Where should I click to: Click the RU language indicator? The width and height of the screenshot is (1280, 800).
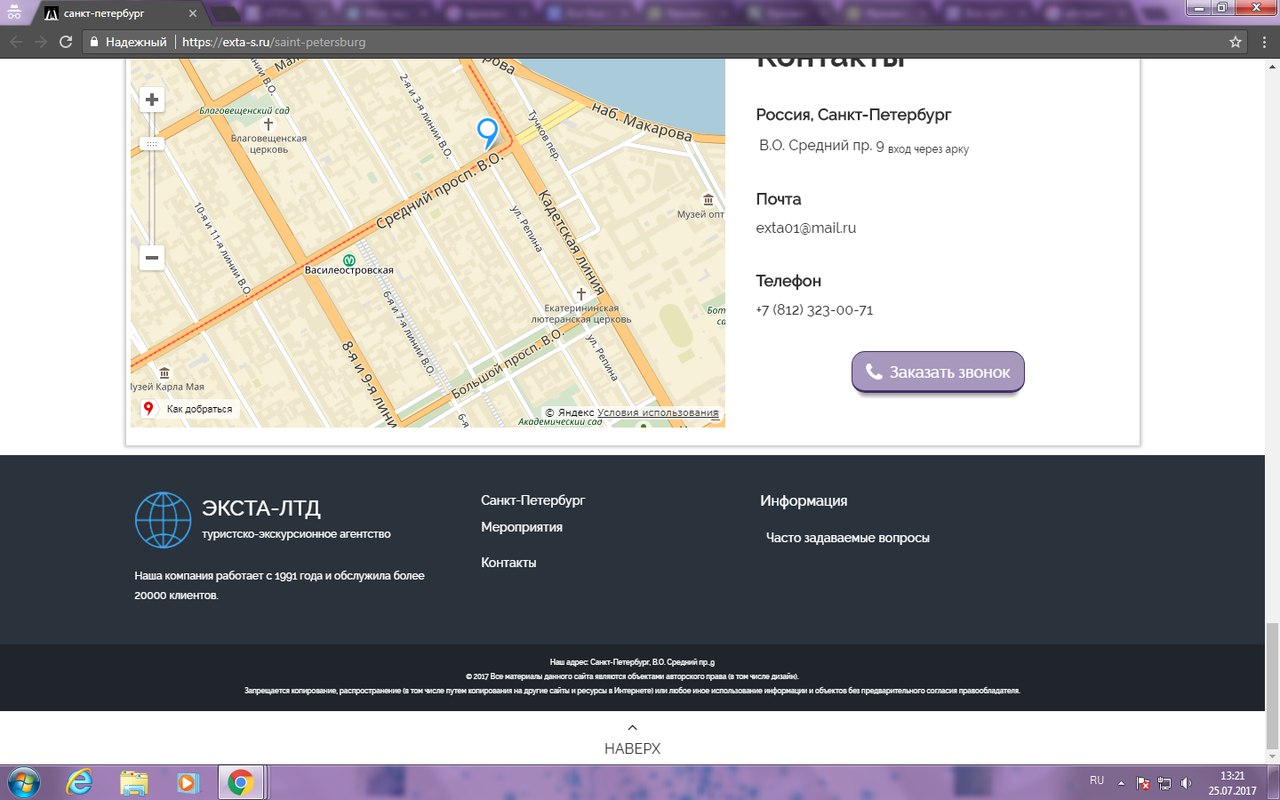(1097, 780)
